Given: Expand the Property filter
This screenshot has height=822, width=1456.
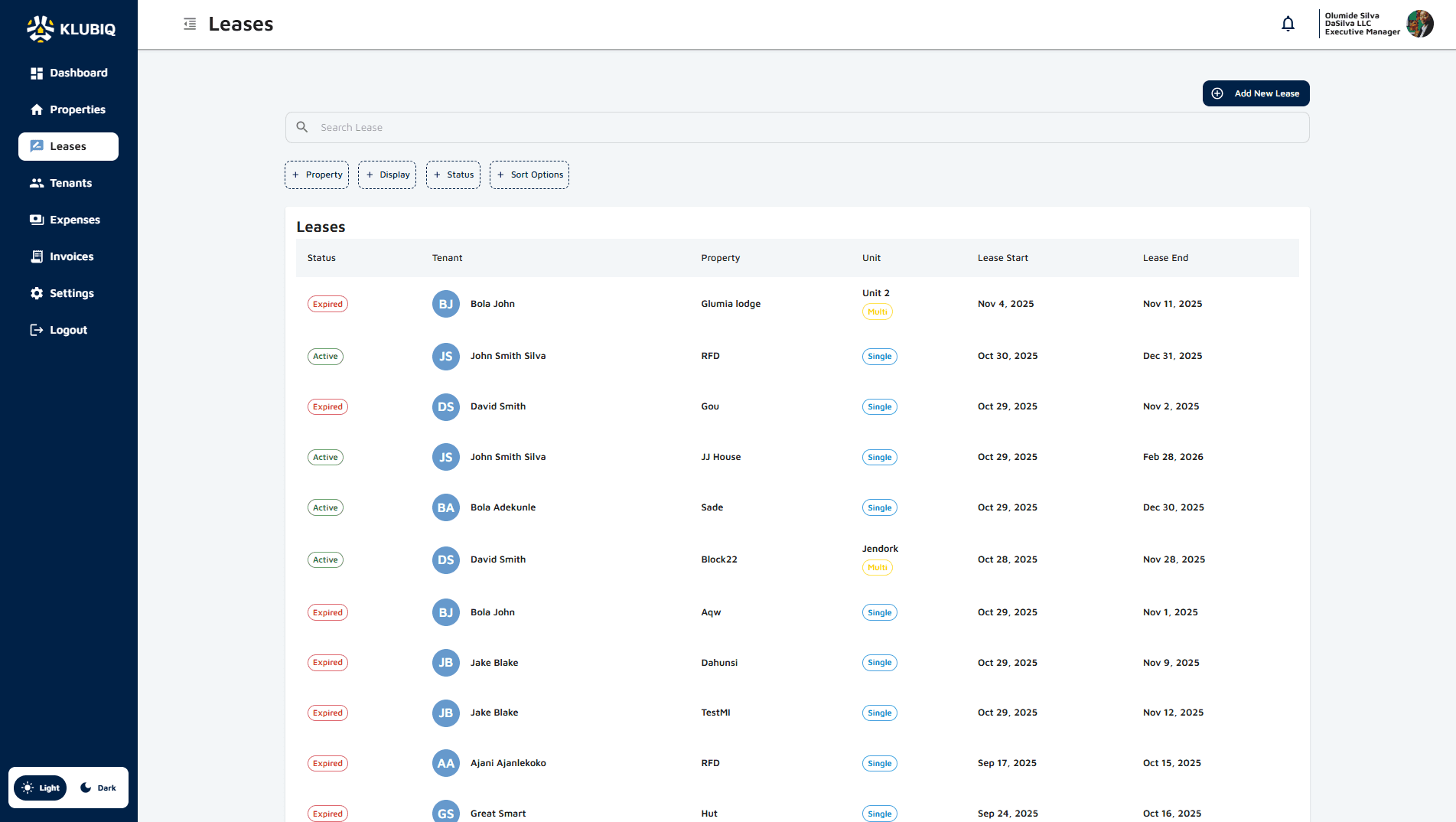Looking at the screenshot, I should 317,175.
